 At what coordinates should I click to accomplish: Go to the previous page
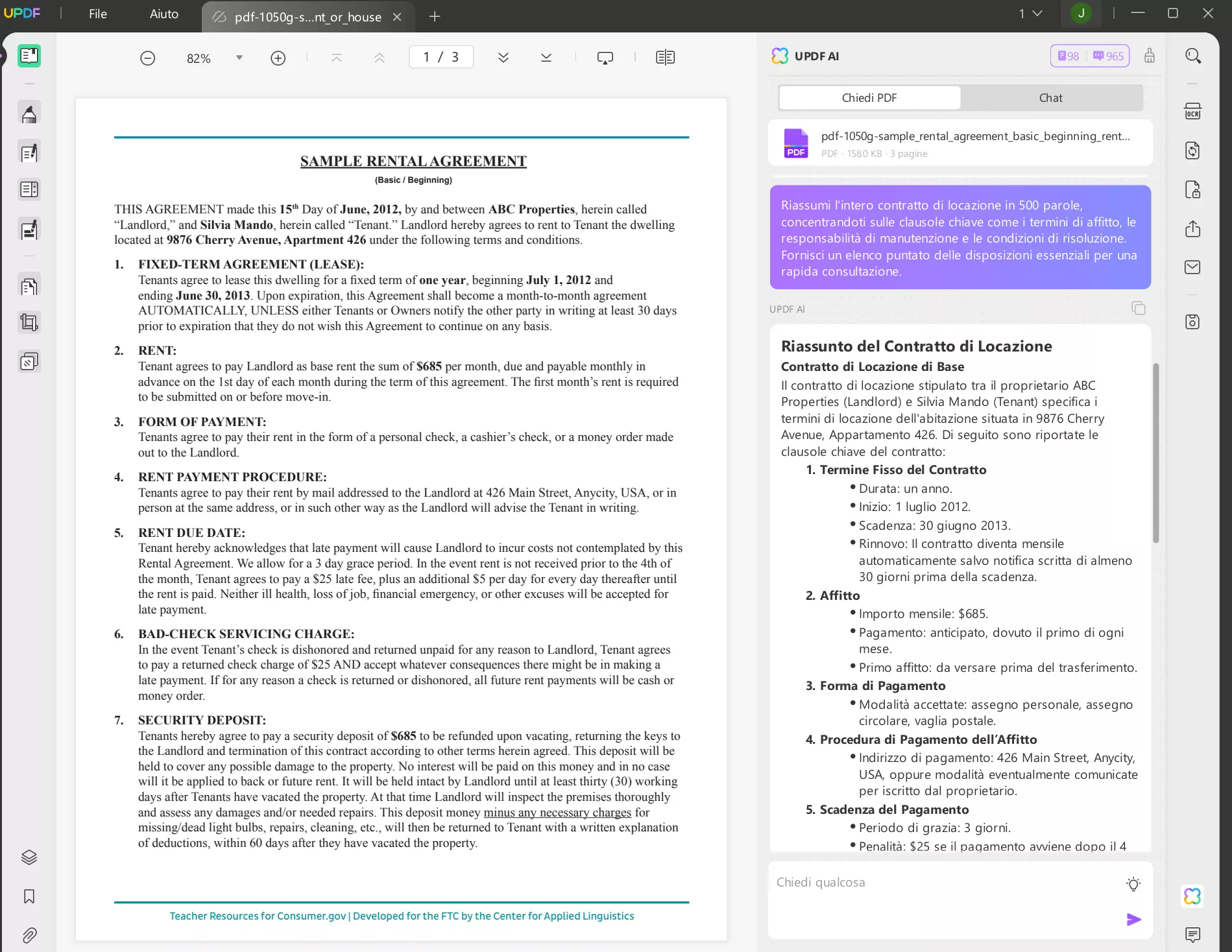point(380,58)
